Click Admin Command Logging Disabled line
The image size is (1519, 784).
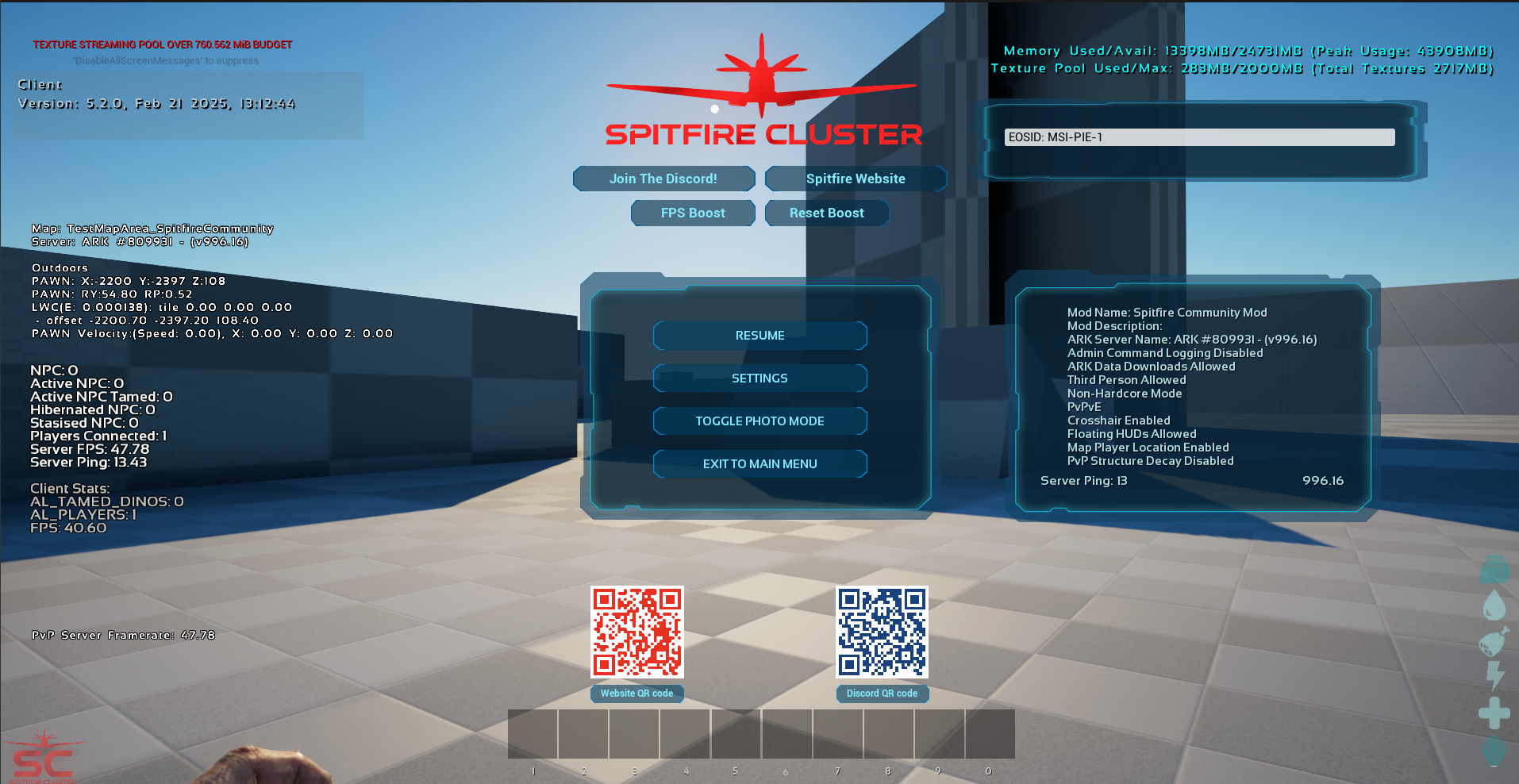pos(1165,353)
